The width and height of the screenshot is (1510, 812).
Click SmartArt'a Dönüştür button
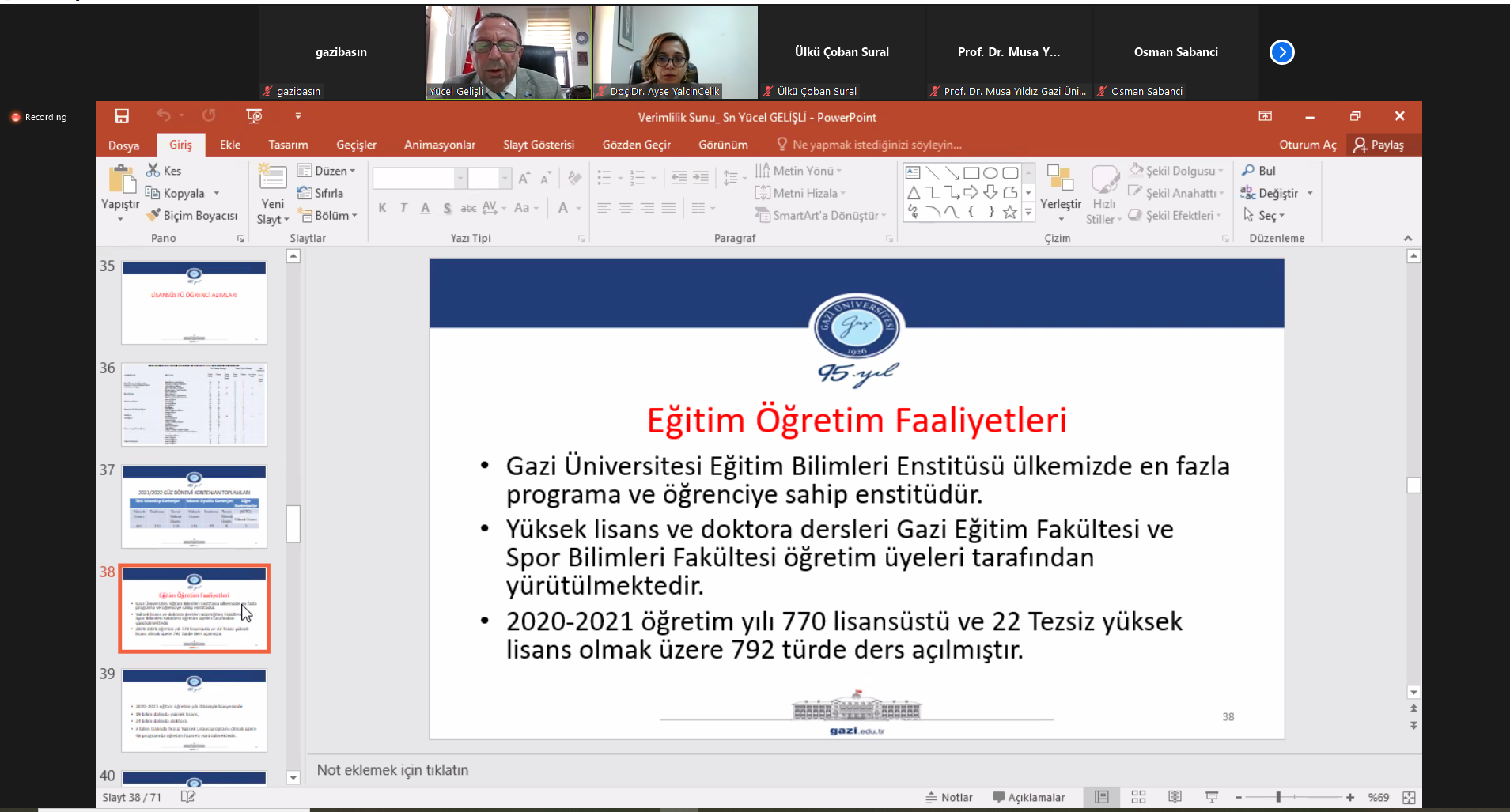820,215
